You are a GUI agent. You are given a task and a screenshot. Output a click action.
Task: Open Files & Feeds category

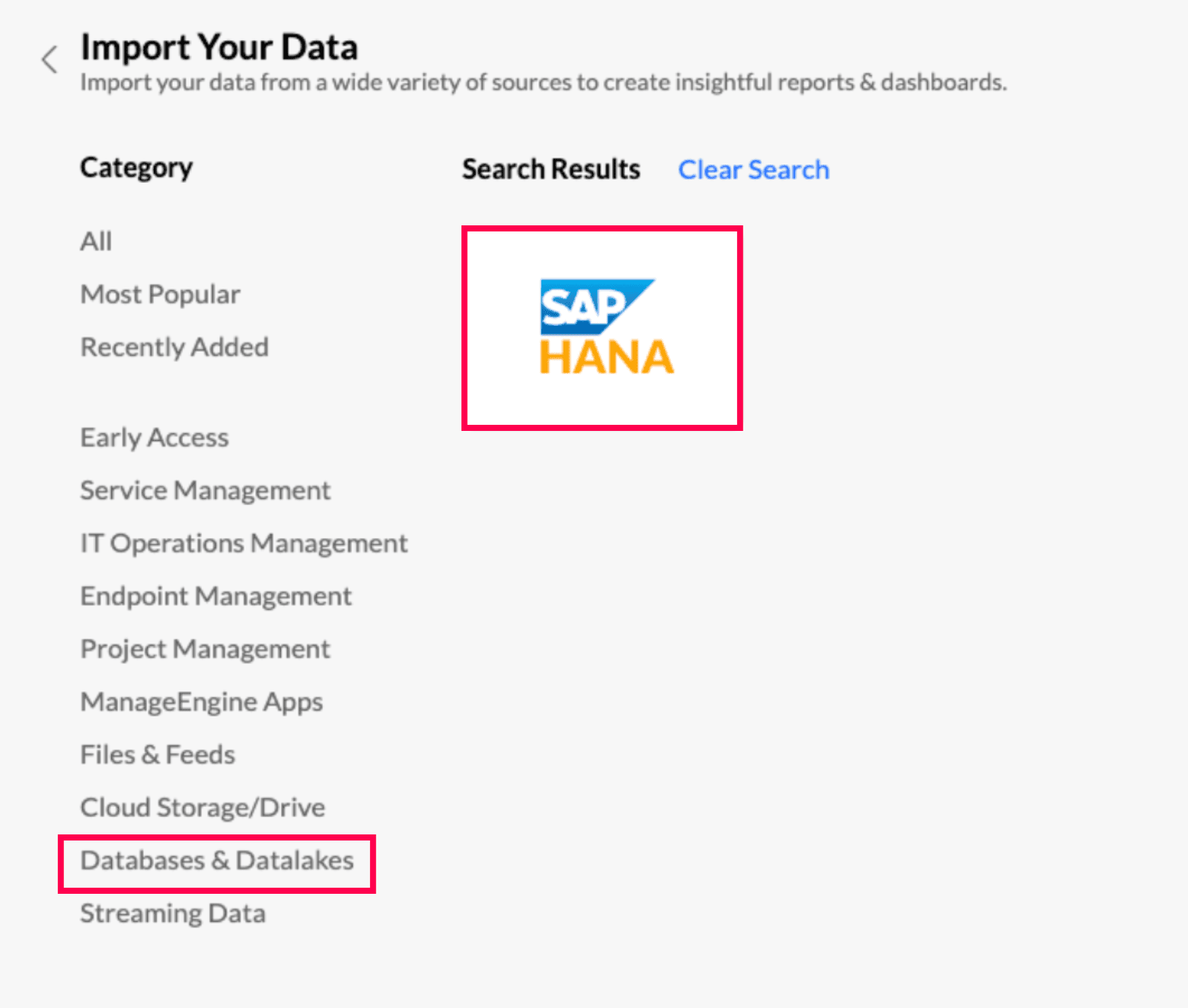[158, 754]
